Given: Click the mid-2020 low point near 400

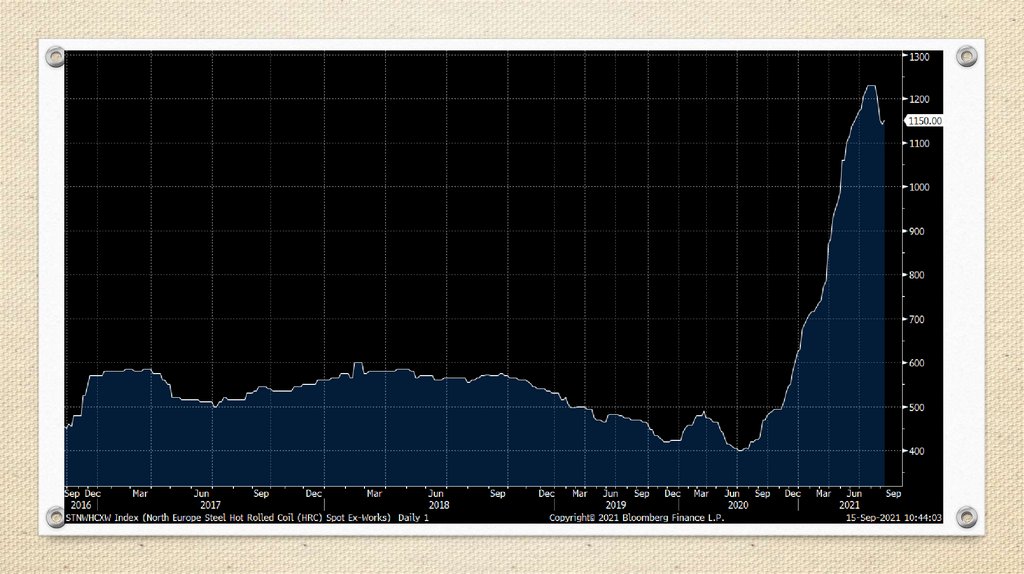Looking at the screenshot, I should pos(740,450).
